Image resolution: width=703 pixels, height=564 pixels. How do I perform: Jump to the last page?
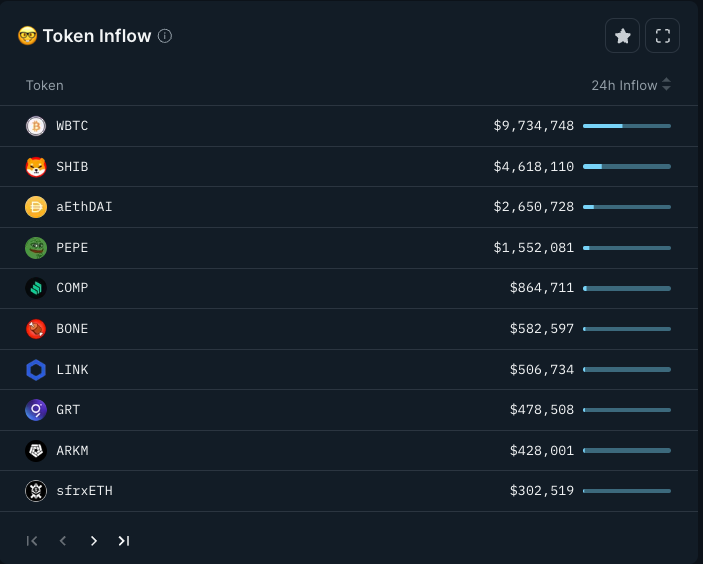(x=124, y=541)
